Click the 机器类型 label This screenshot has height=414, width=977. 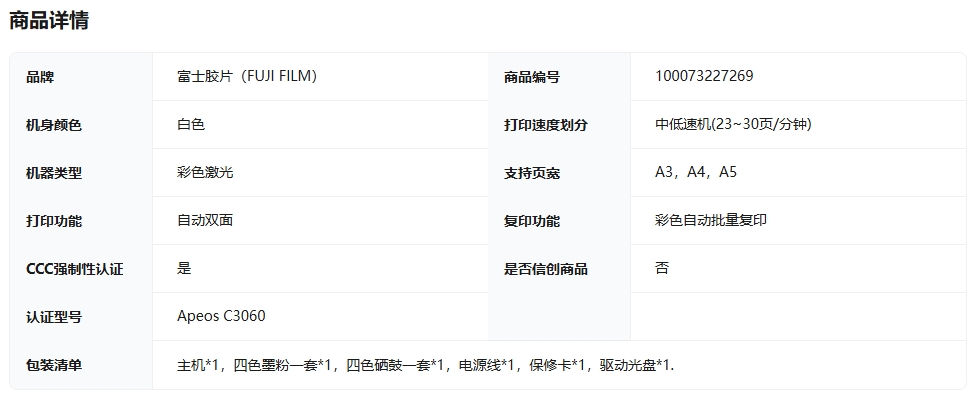coord(54,173)
